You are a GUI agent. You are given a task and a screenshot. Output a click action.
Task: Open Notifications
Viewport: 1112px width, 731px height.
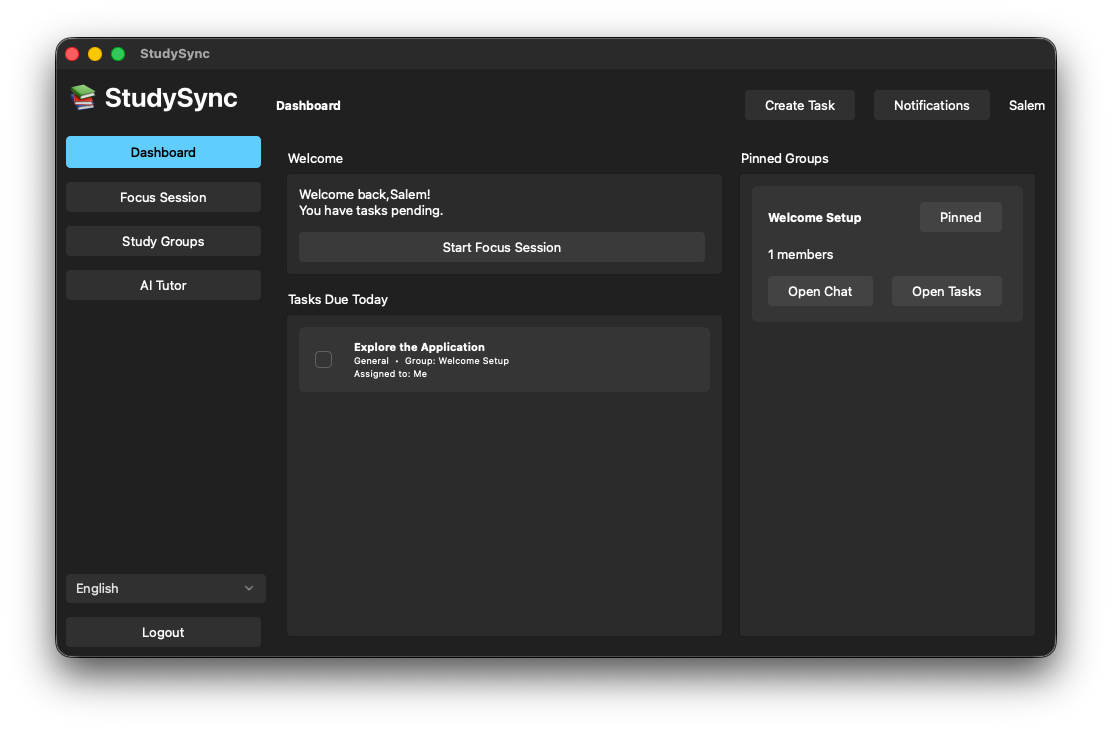point(931,105)
